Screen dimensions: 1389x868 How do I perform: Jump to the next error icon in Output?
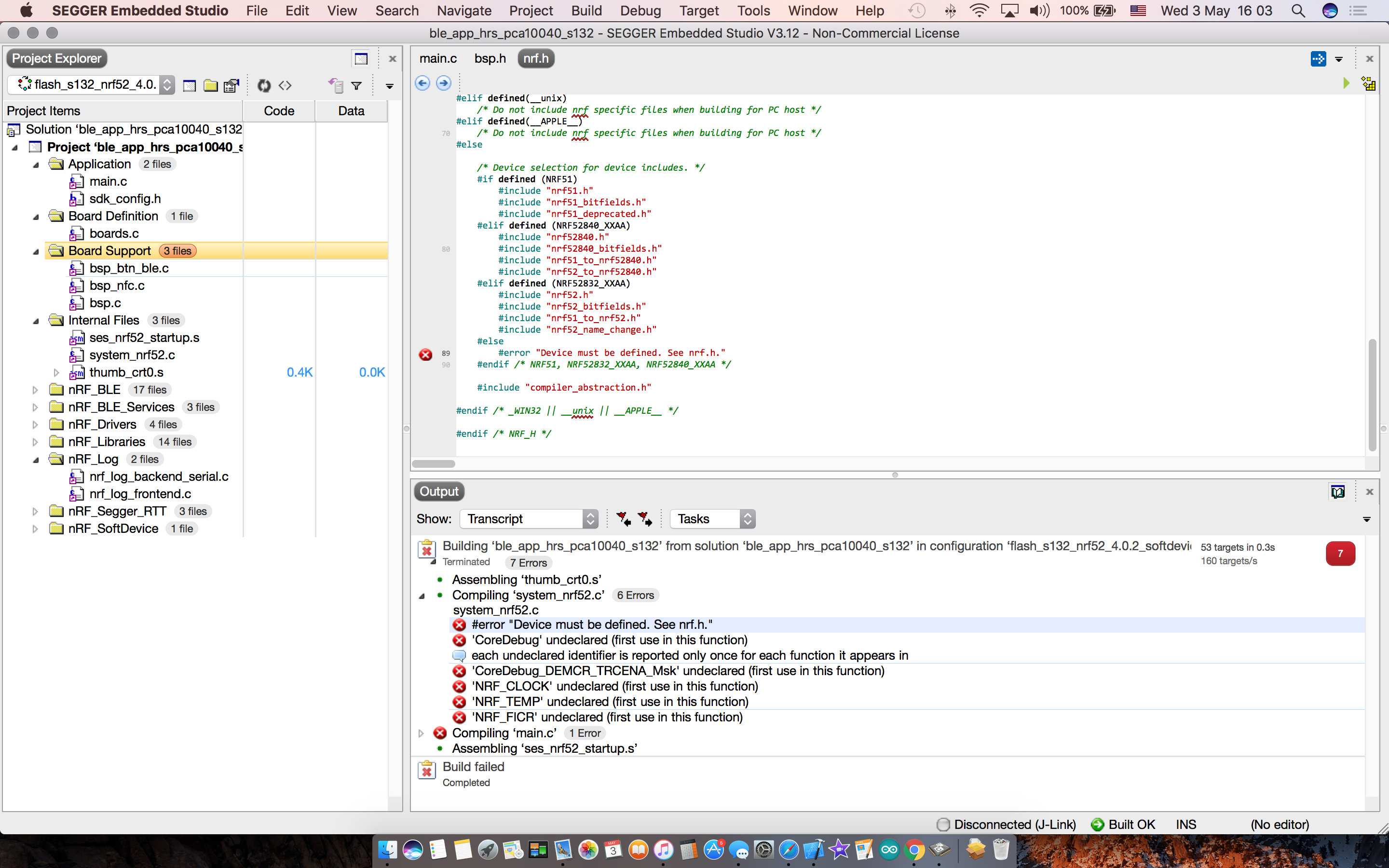(x=645, y=519)
